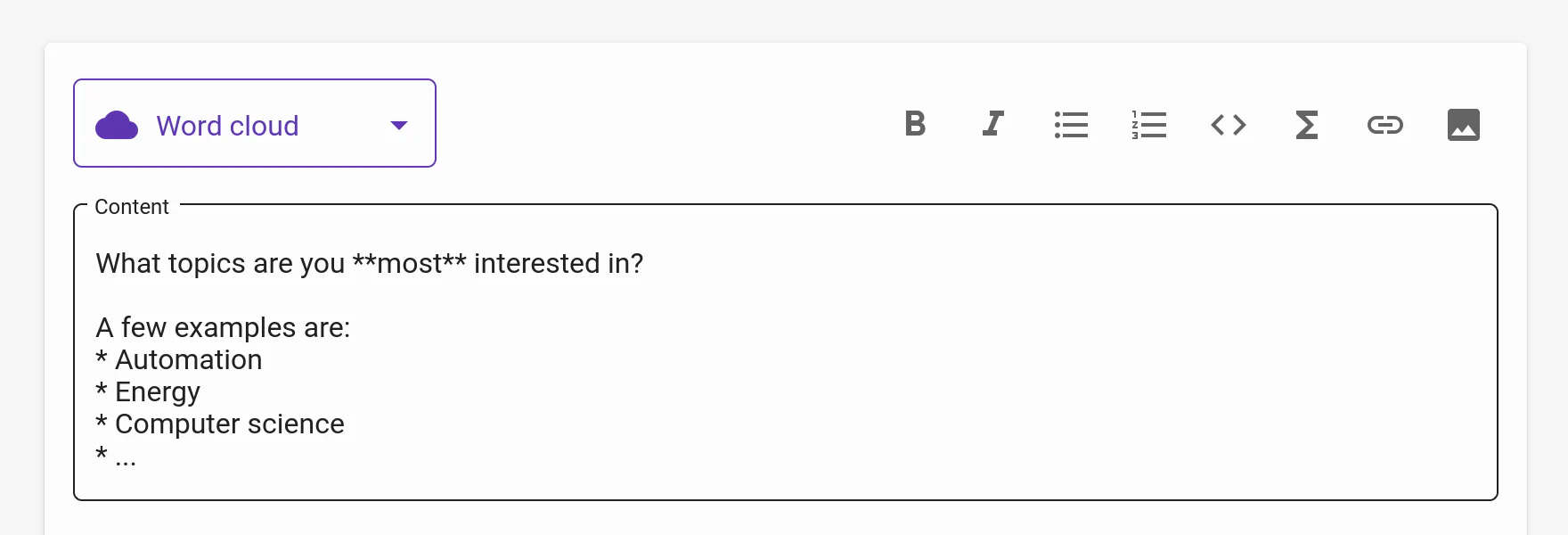The image size is (1568, 535).
Task: Place cursor on the Energy bullet
Action: coord(158,392)
